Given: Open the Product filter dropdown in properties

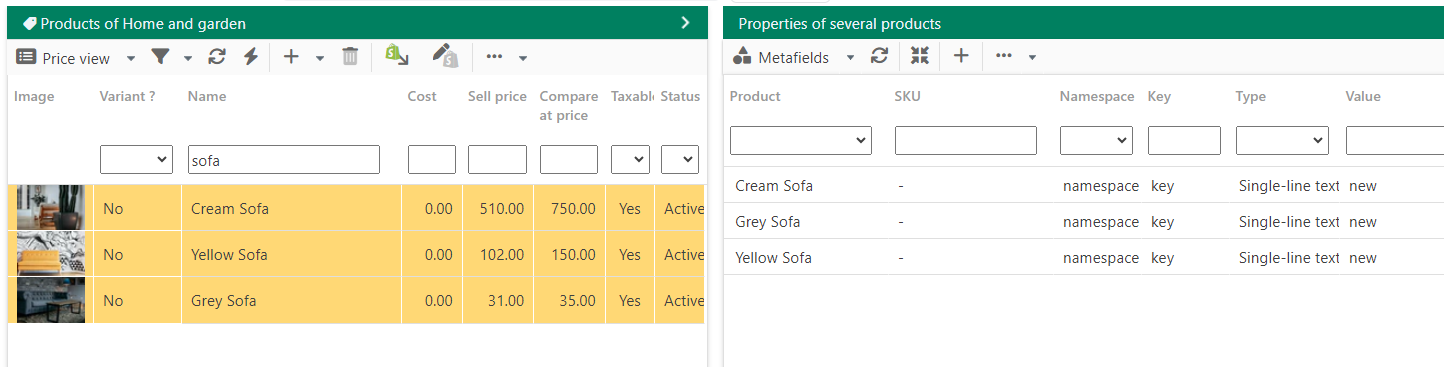Looking at the screenshot, I should tap(801, 141).
